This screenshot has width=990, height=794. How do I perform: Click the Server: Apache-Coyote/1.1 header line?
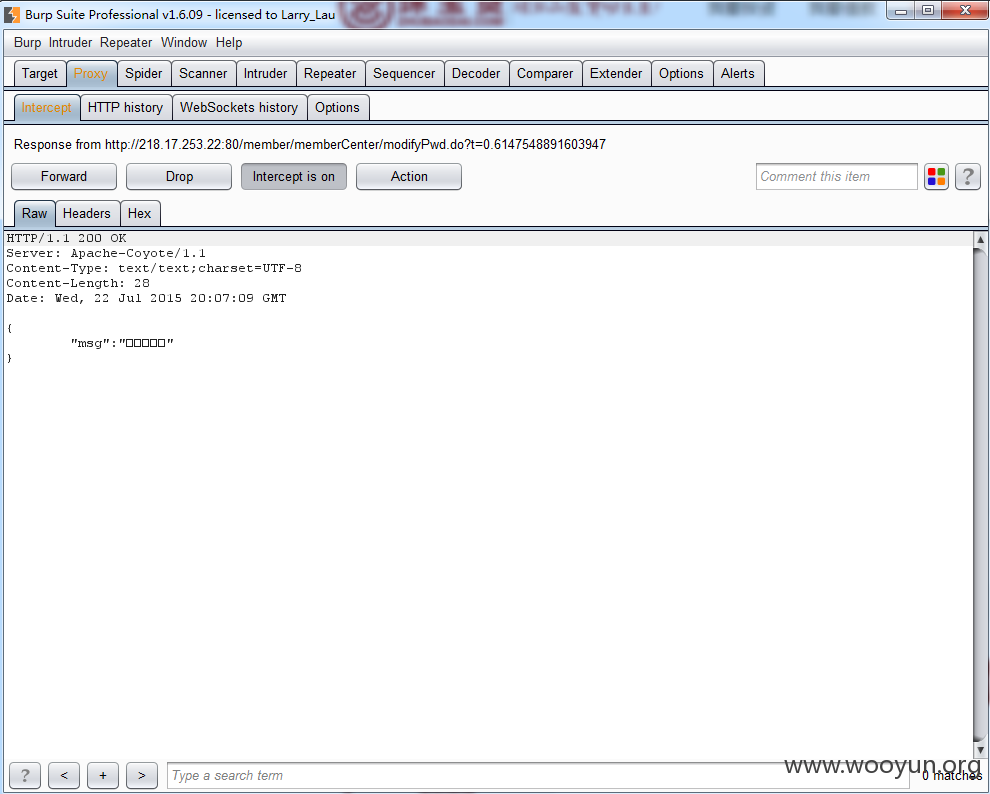106,253
